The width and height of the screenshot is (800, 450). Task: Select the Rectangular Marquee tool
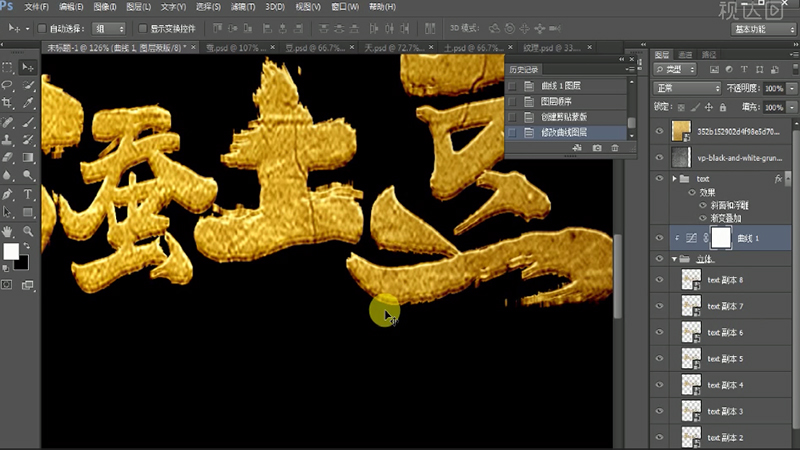pyautogui.click(x=8, y=67)
